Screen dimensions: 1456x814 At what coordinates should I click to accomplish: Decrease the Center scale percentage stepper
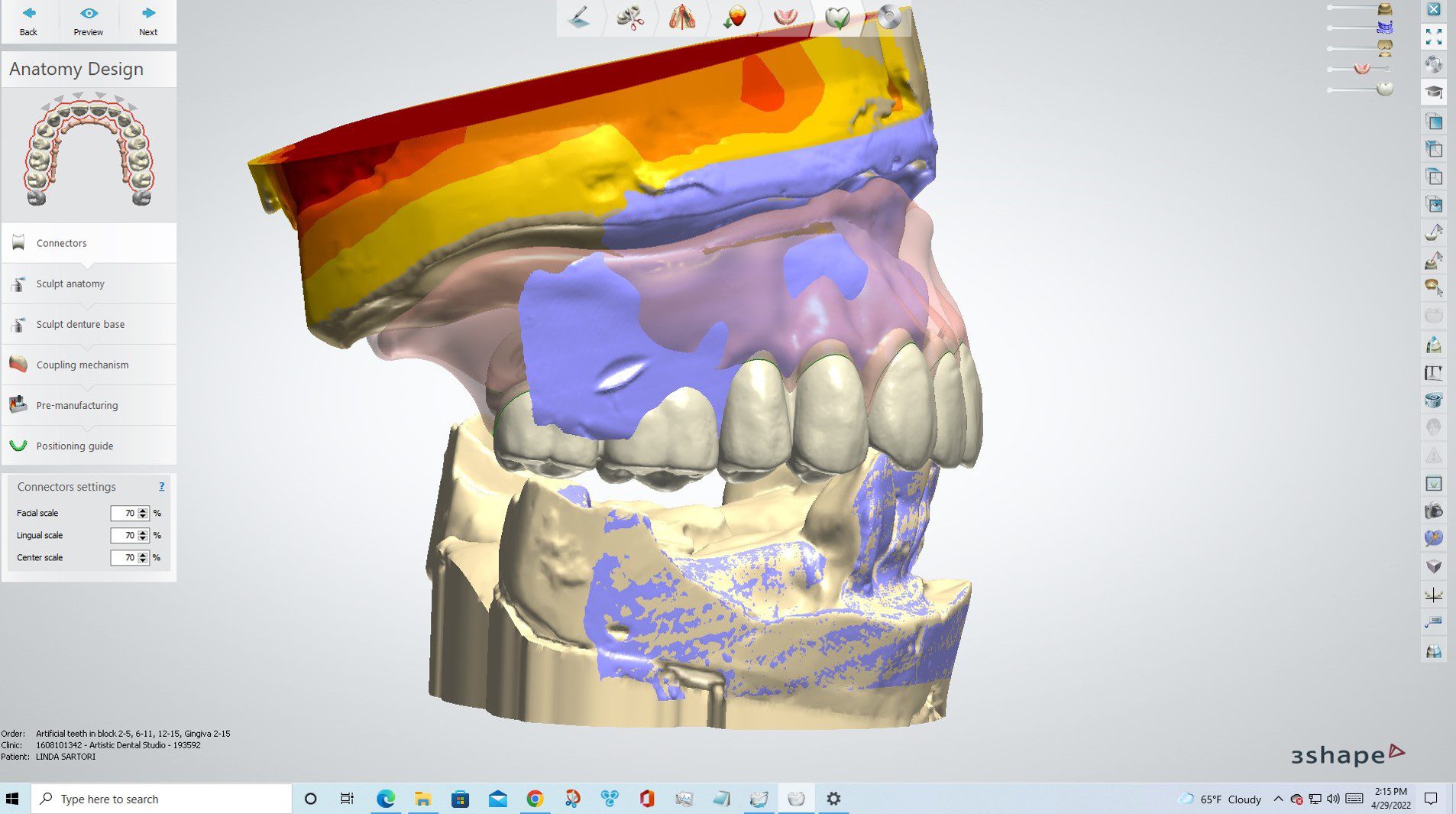[143, 561]
